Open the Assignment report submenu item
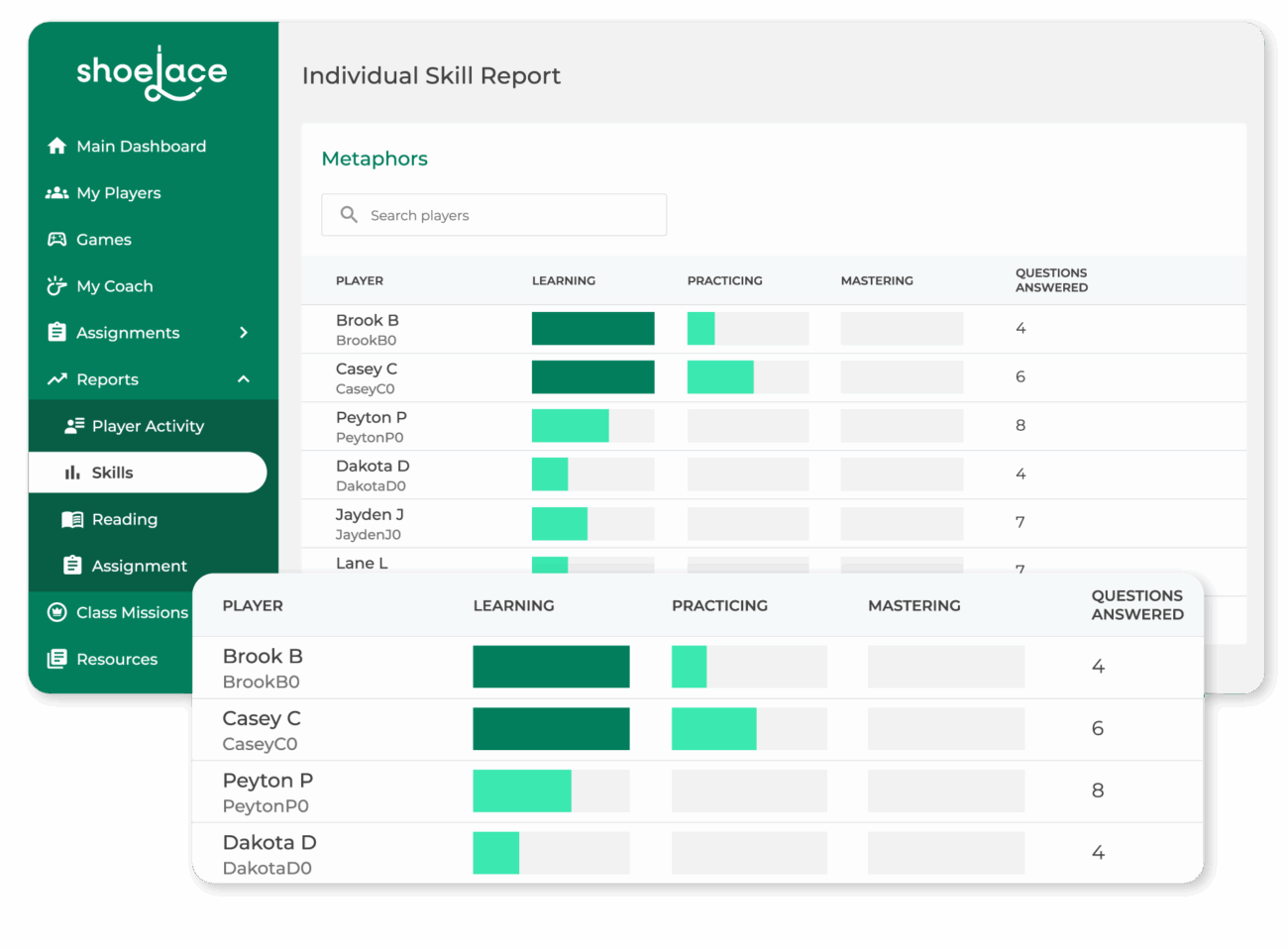 139,566
